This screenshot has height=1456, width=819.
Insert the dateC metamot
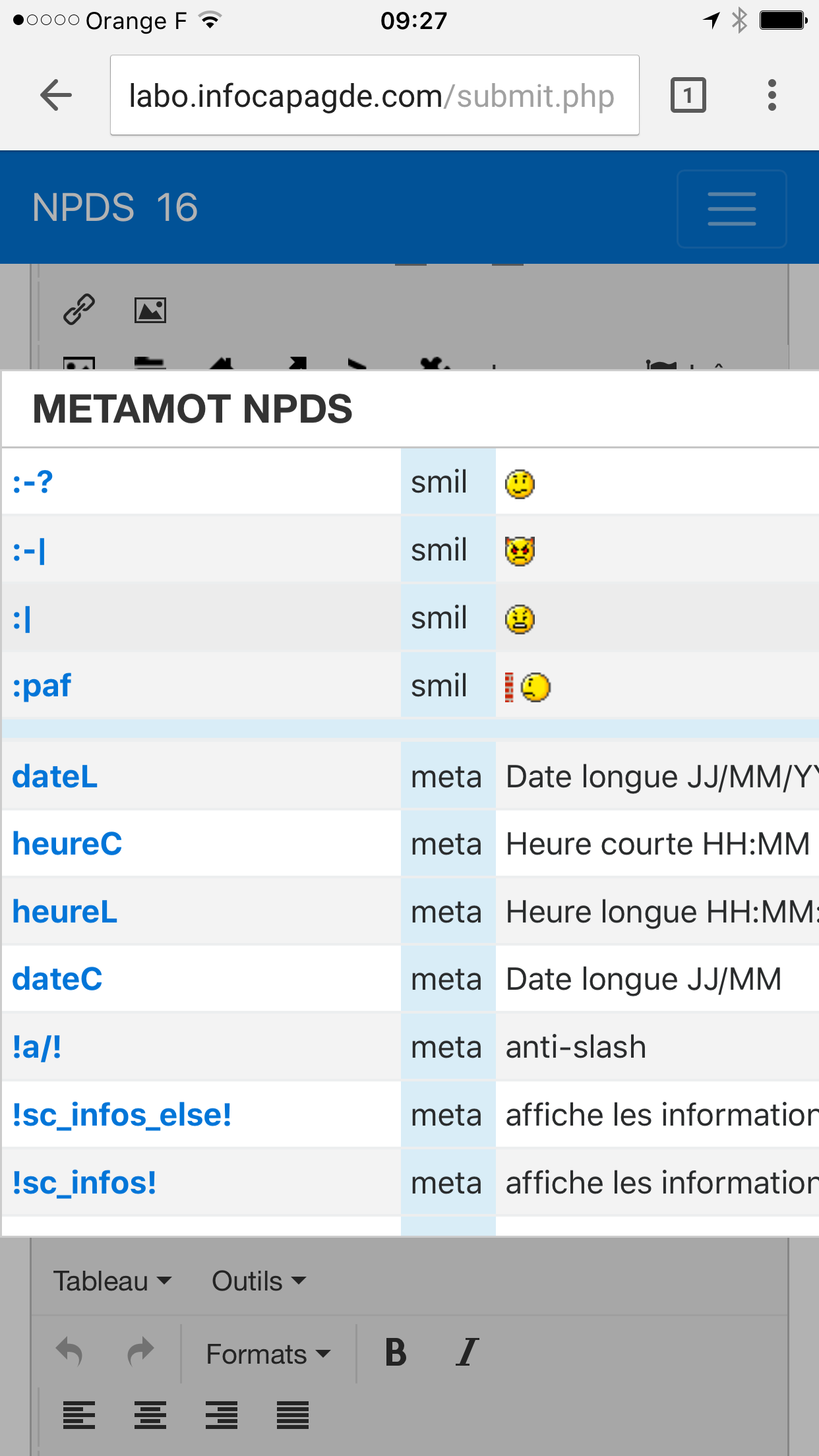point(57,979)
